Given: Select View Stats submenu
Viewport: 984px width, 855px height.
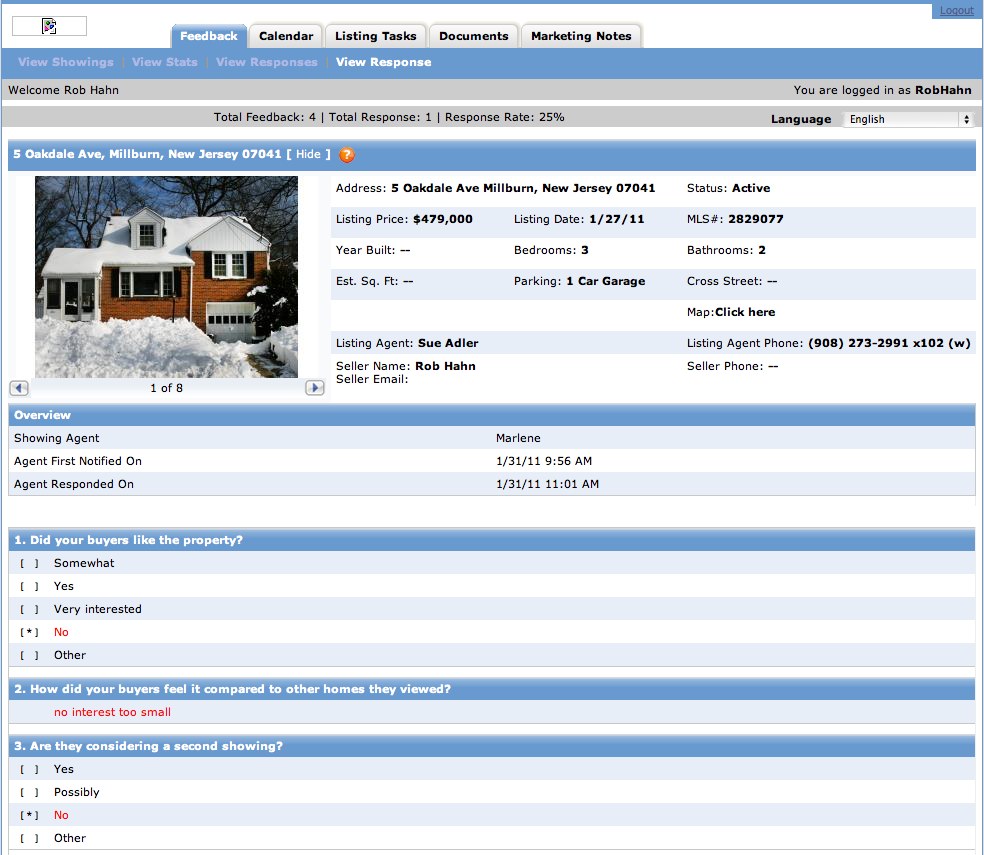Looking at the screenshot, I should [x=165, y=62].
